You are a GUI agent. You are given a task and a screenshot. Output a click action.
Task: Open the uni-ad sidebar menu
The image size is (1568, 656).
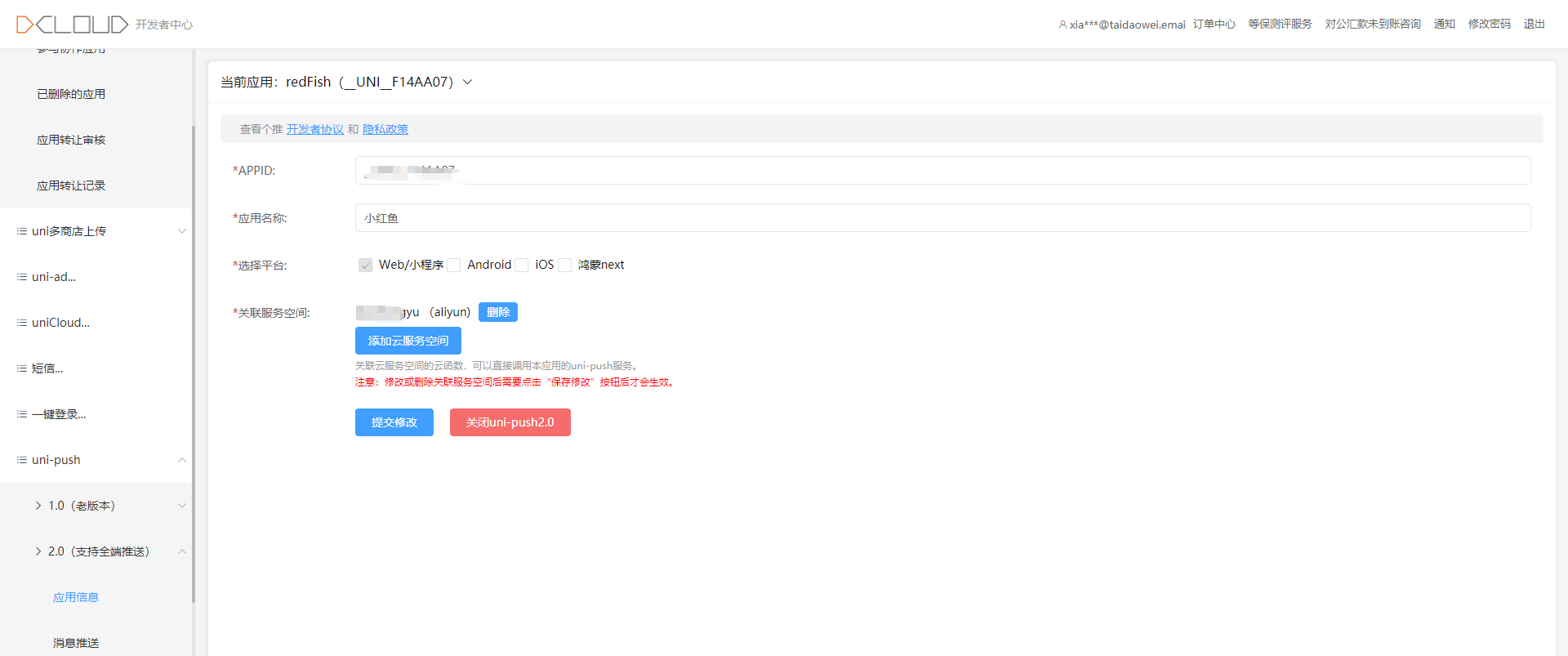coord(54,277)
